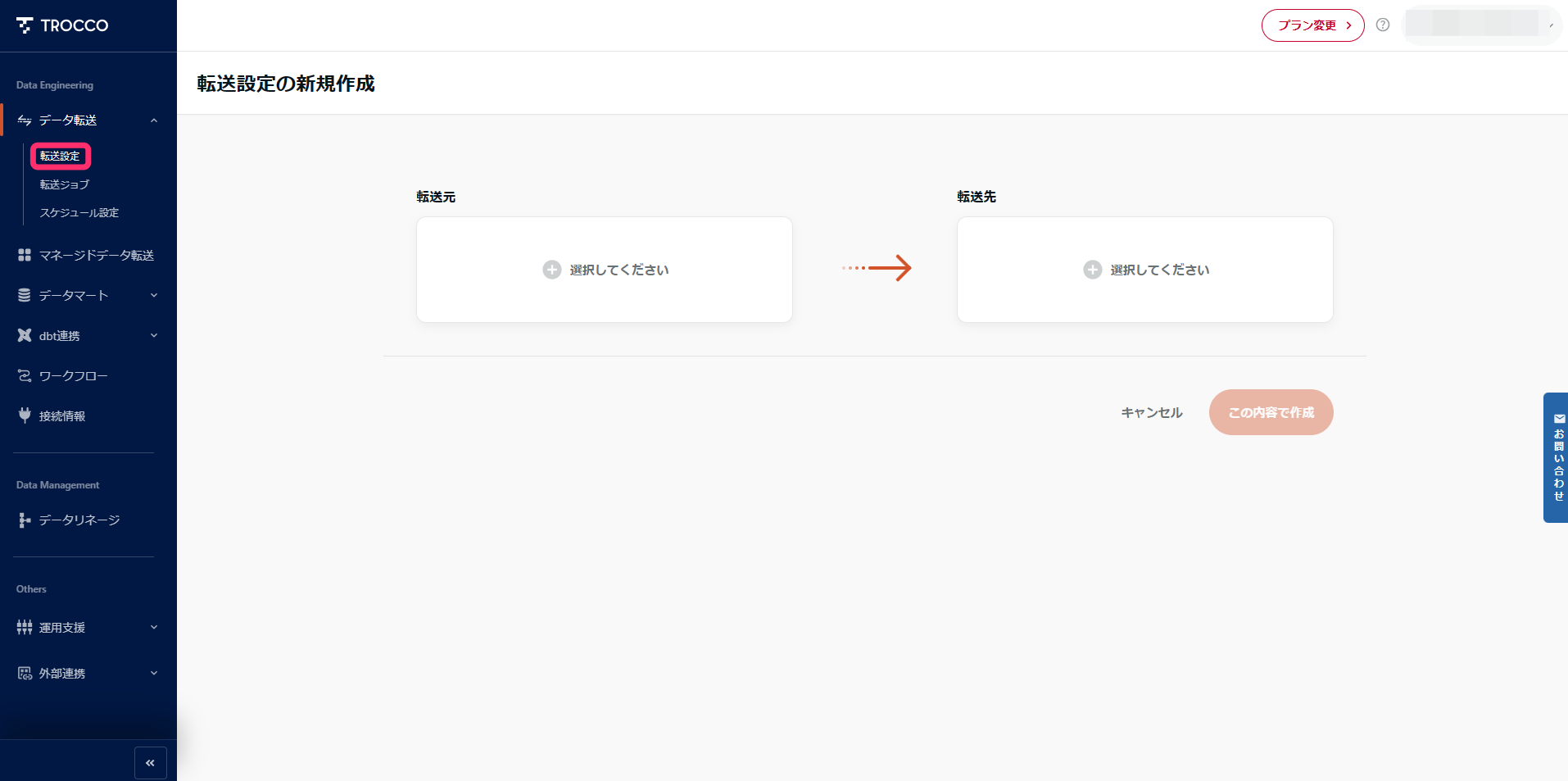Viewport: 1568px width, 781px height.
Task: Expand the 外部連携 submenu
Action: [153, 673]
